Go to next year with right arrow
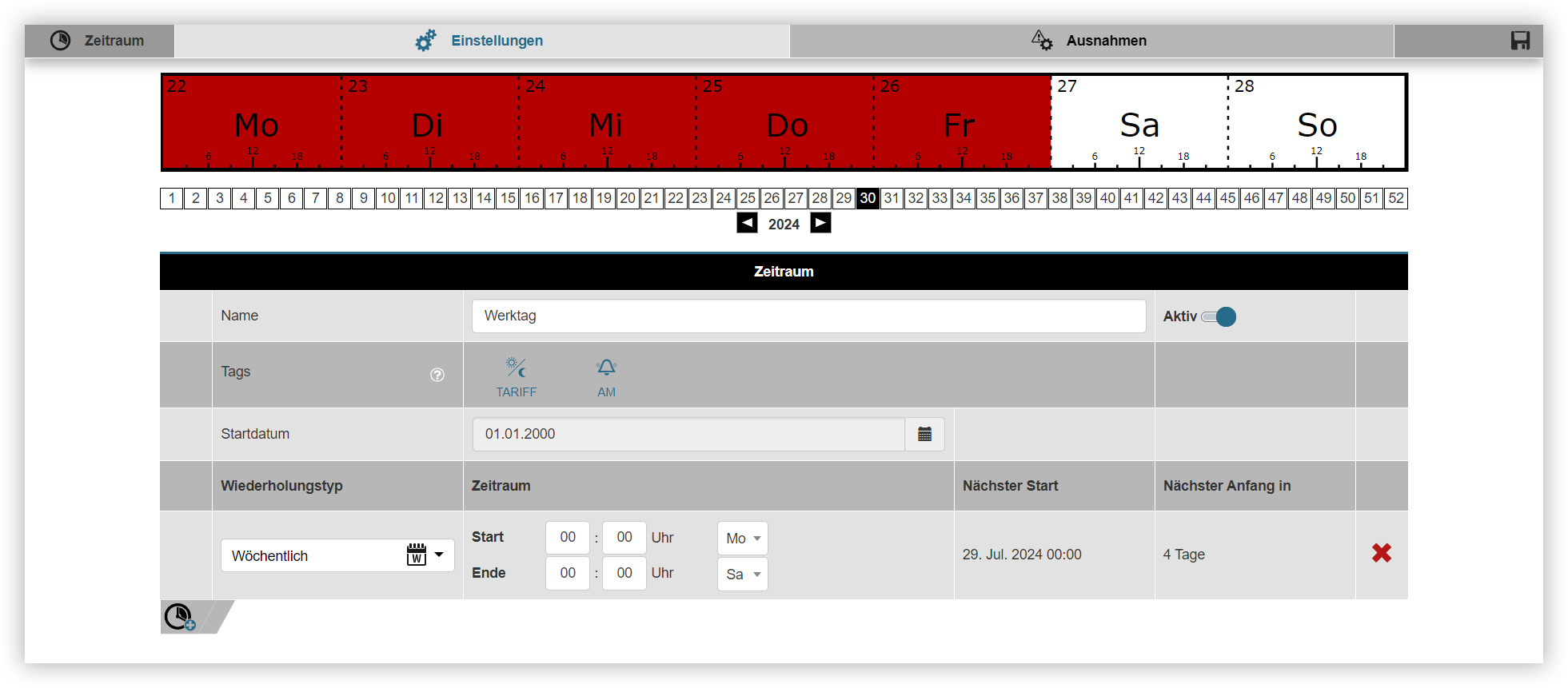The width and height of the screenshot is (1568, 688). pyautogui.click(x=820, y=223)
